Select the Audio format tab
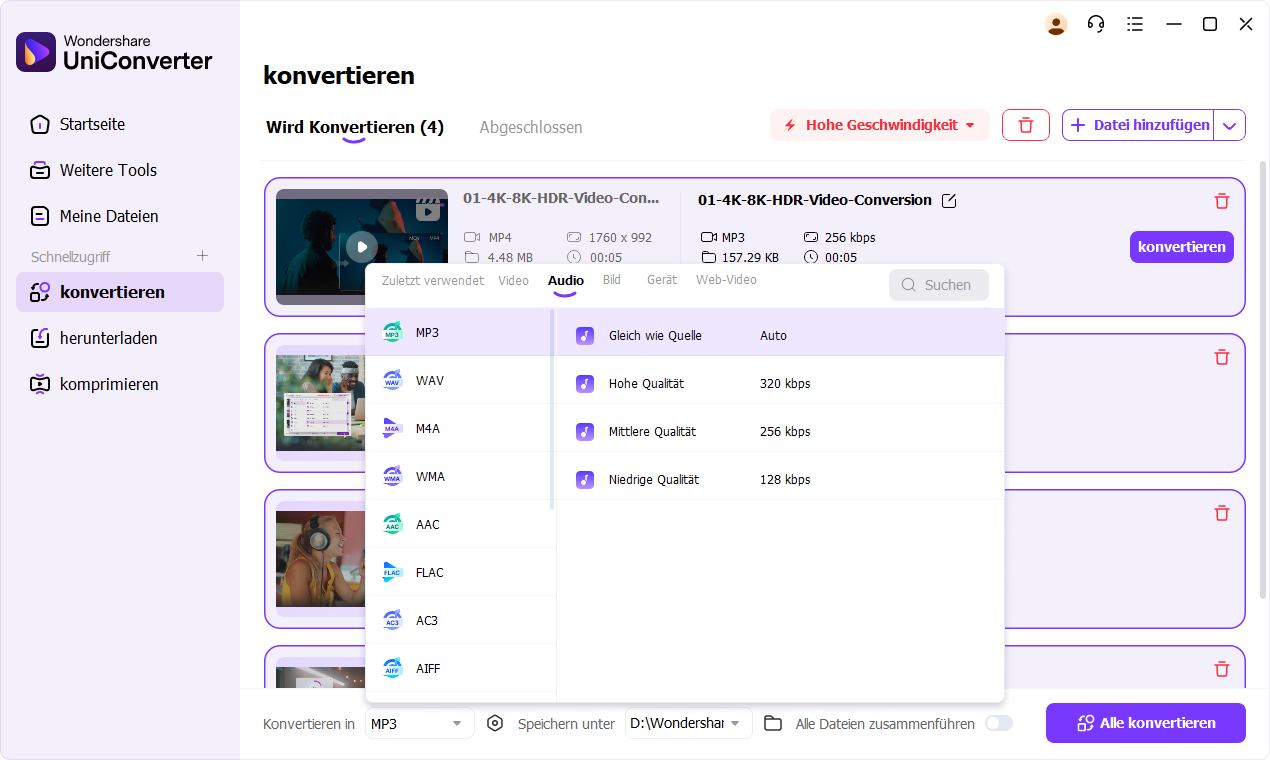The width and height of the screenshot is (1270, 760). (566, 281)
